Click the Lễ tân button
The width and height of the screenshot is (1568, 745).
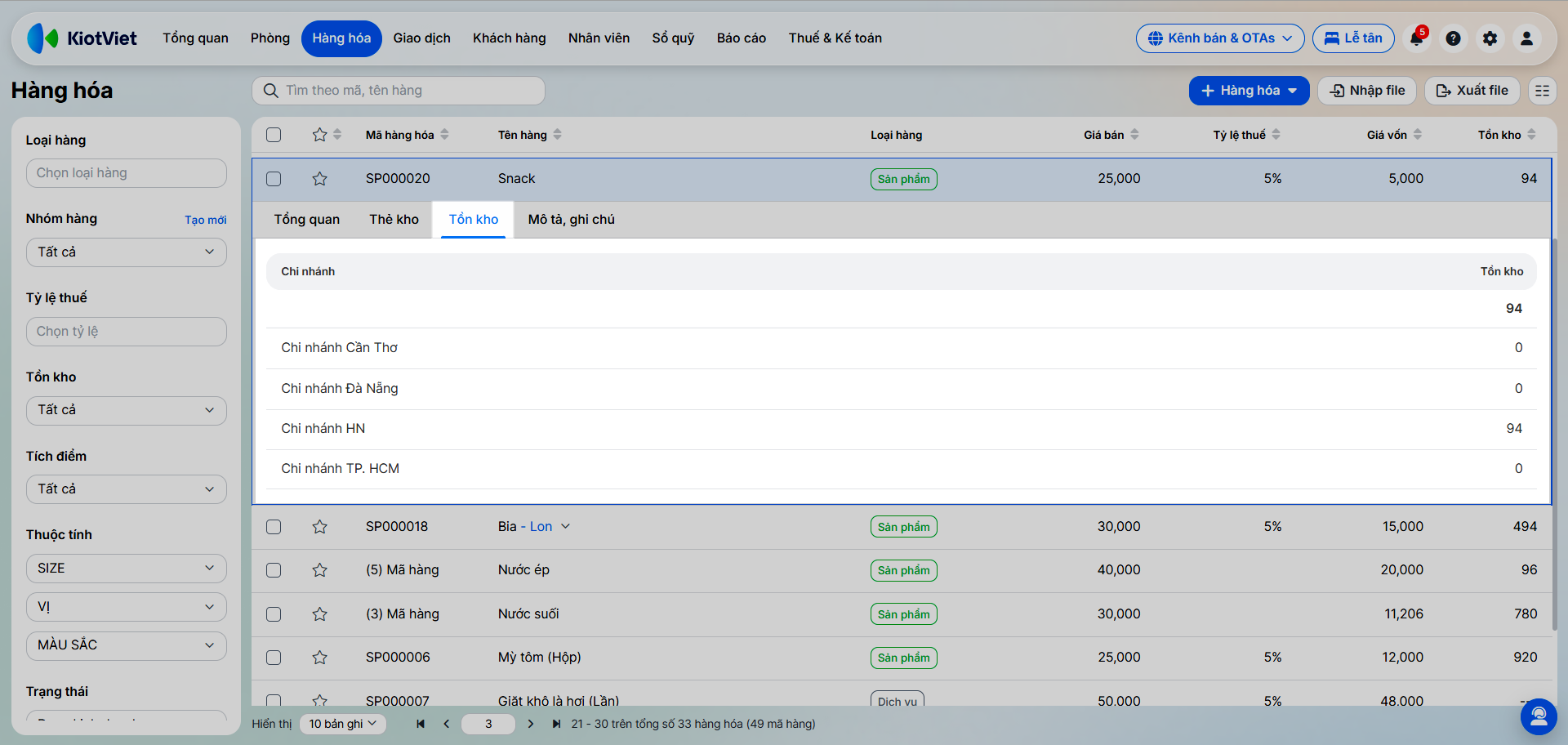point(1353,38)
